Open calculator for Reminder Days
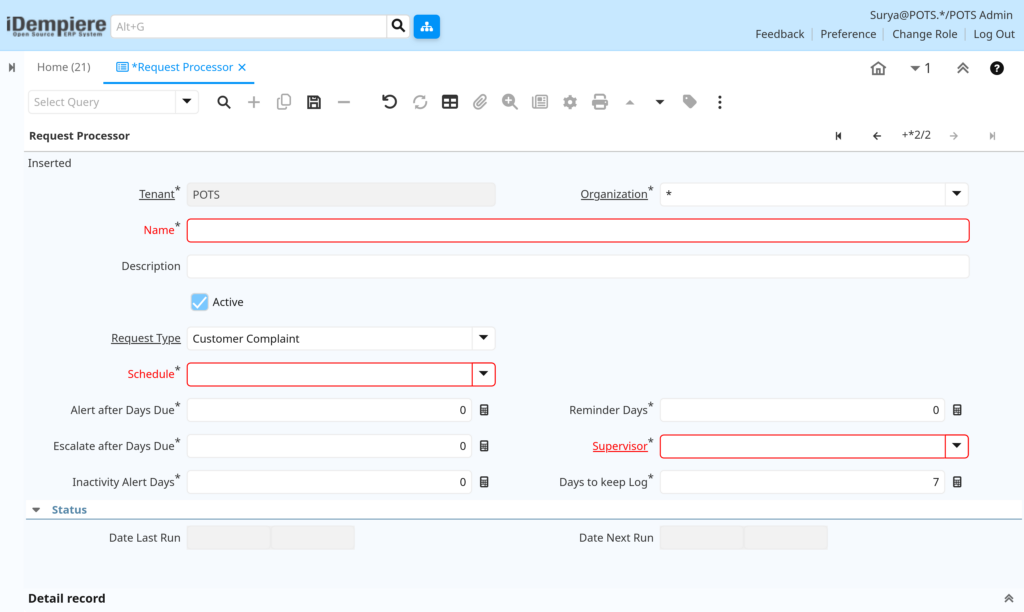This screenshot has width=1024, height=612. click(957, 410)
